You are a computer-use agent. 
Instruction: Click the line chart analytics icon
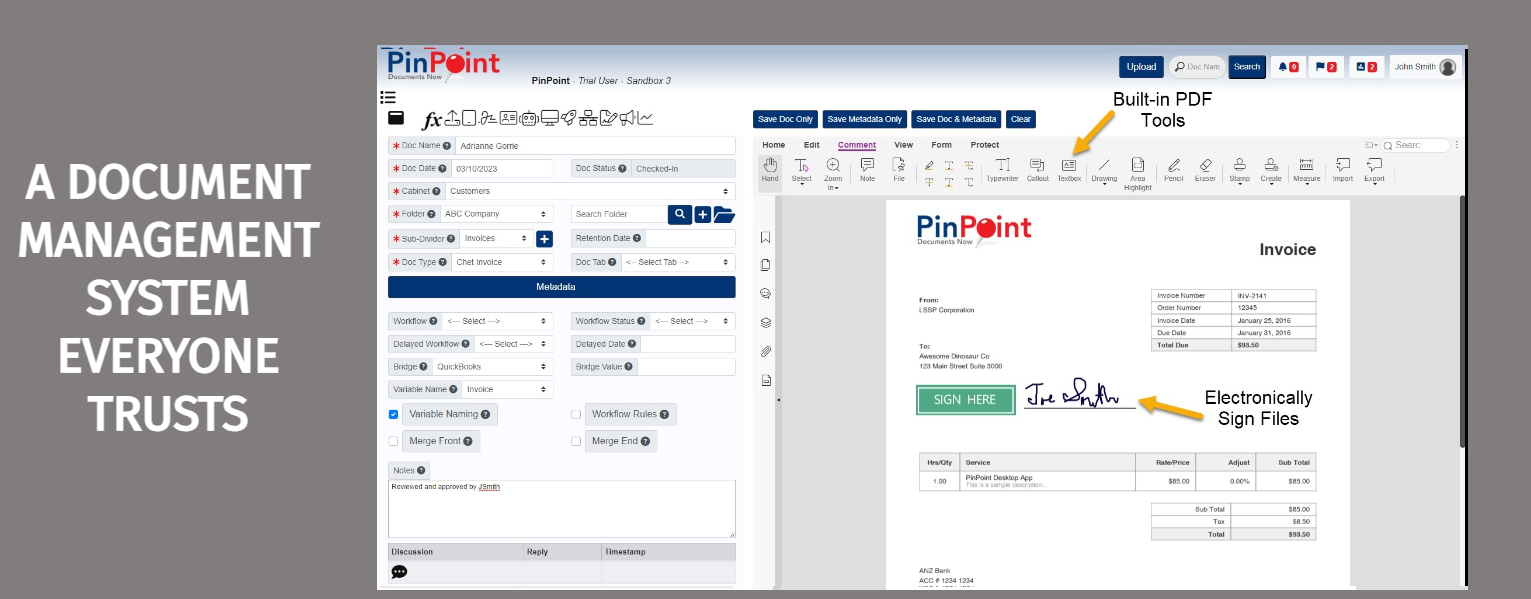645,118
